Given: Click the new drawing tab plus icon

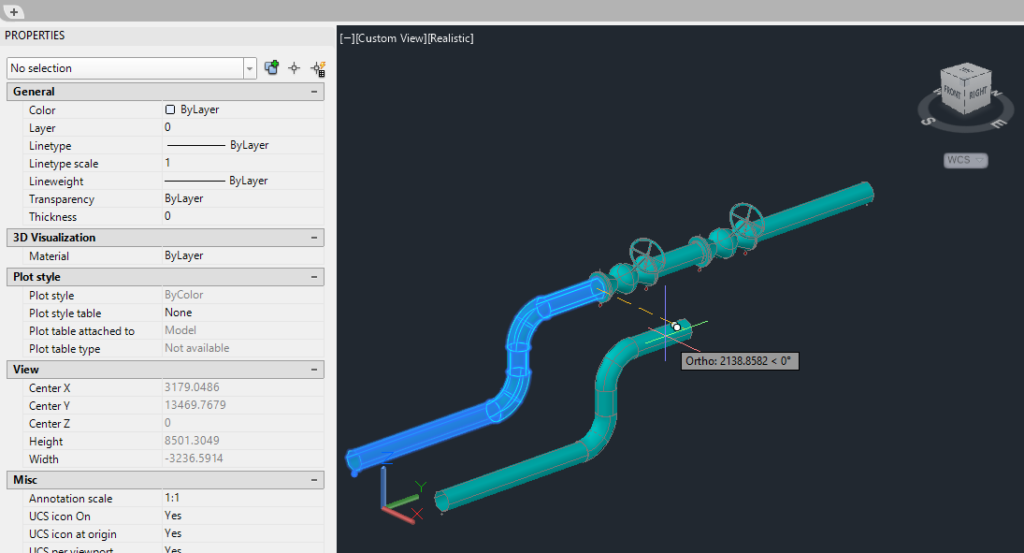Looking at the screenshot, I should [14, 12].
